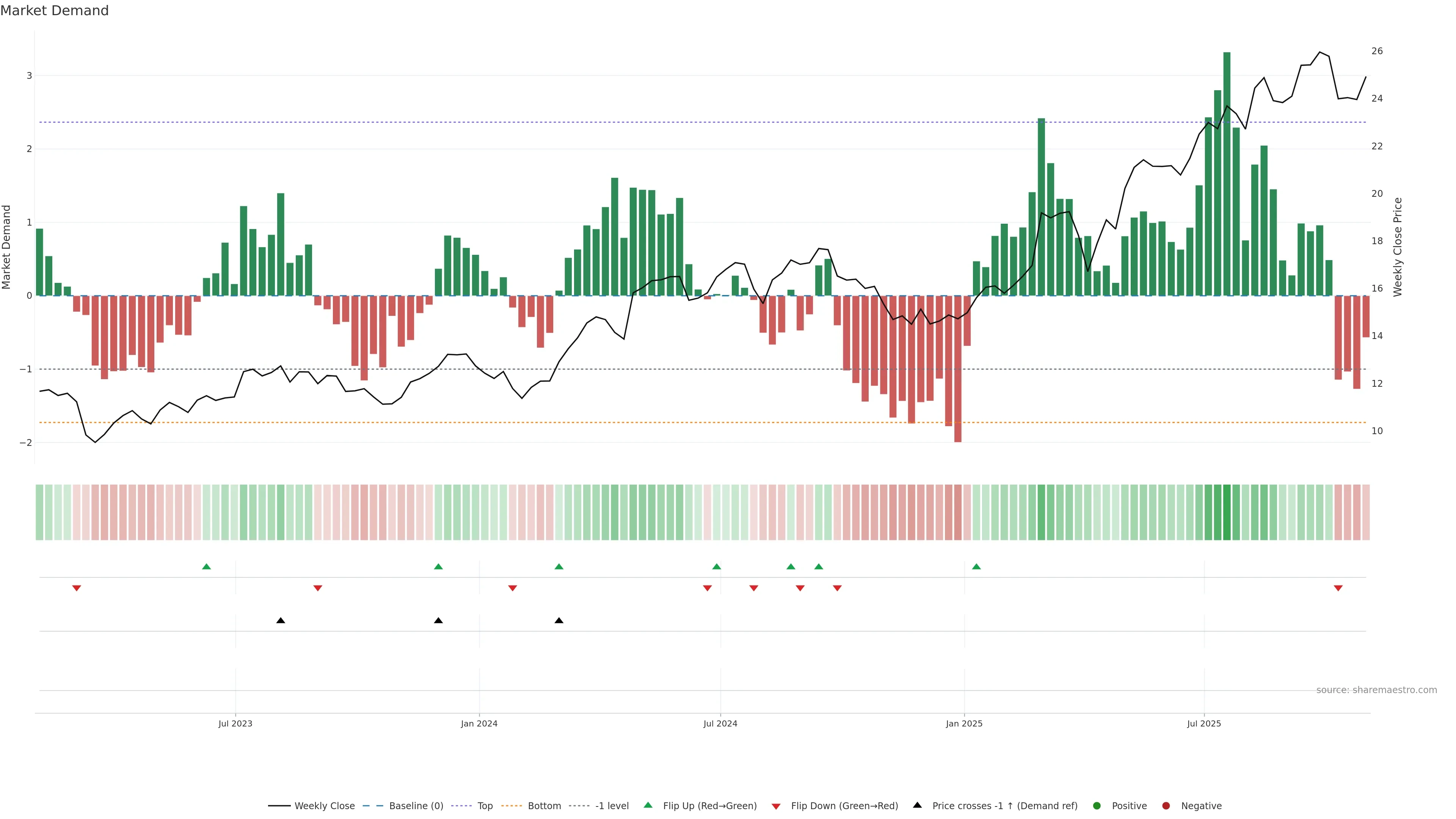This screenshot has height=819, width=1456.
Task: Click green flip-up marker just after Jan 2025
Action: coord(976,566)
